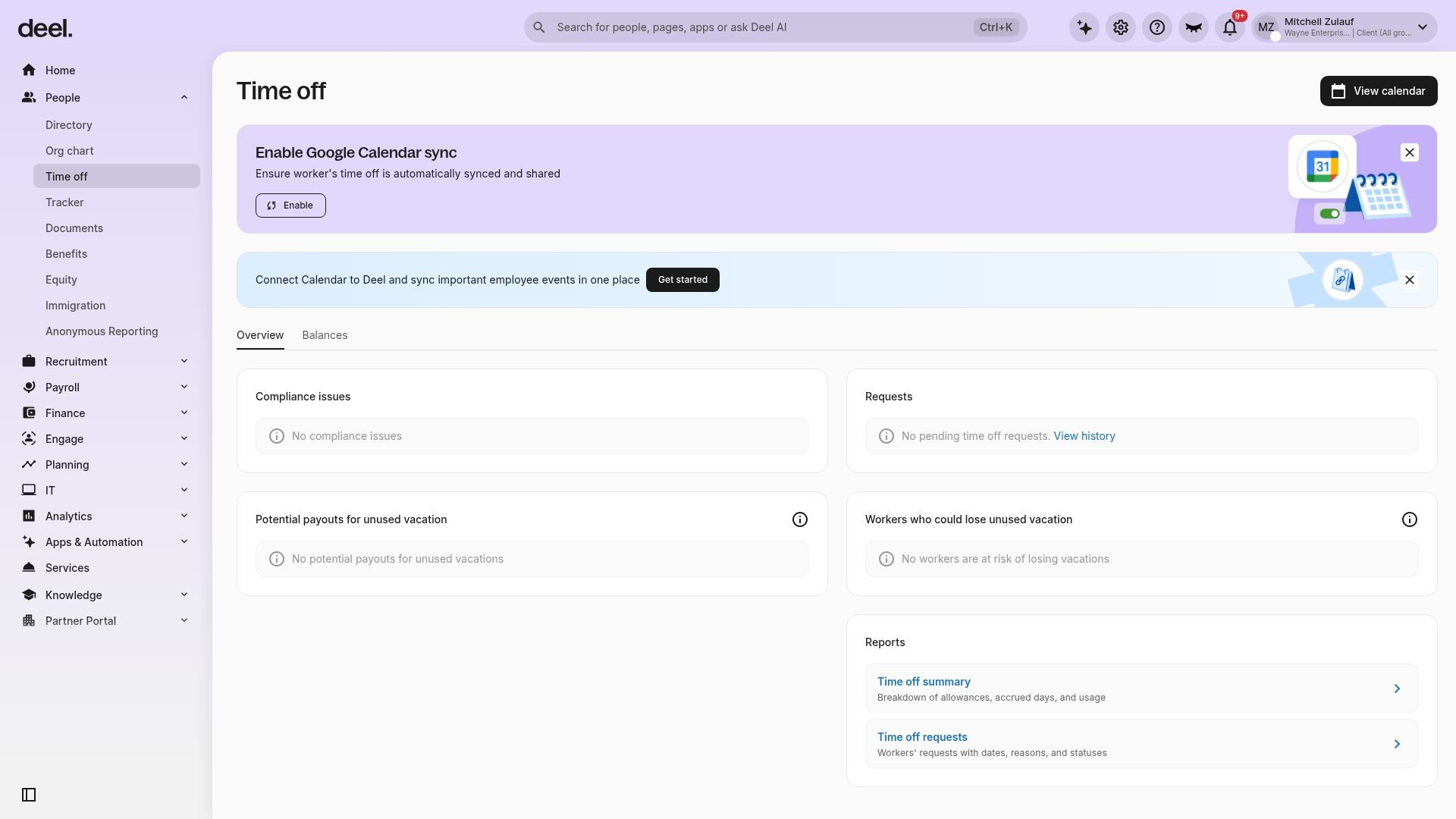1456x819 pixels.
Task: Click View calendar button
Action: point(1379,91)
